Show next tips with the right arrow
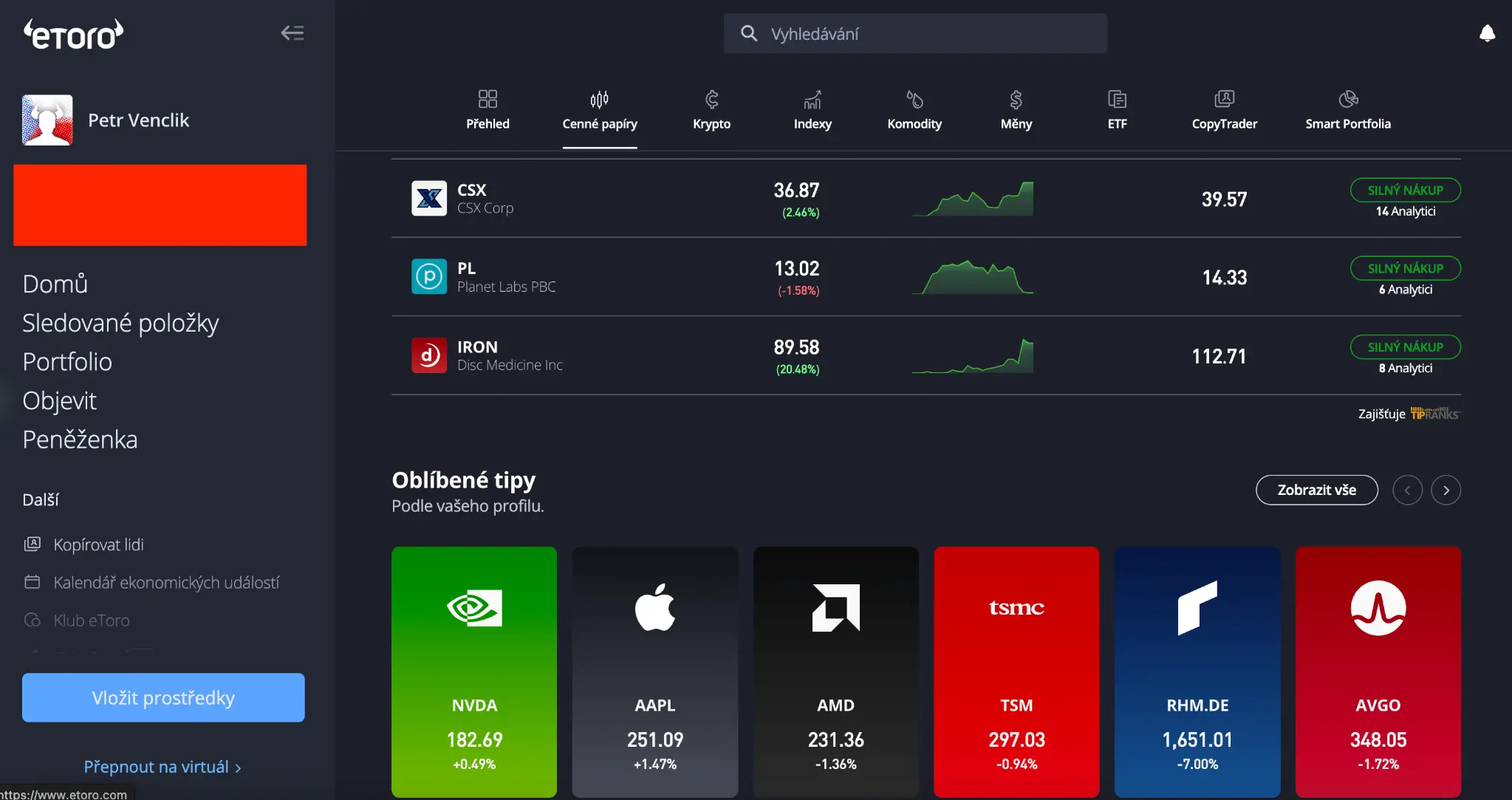1512x800 pixels. point(1446,490)
